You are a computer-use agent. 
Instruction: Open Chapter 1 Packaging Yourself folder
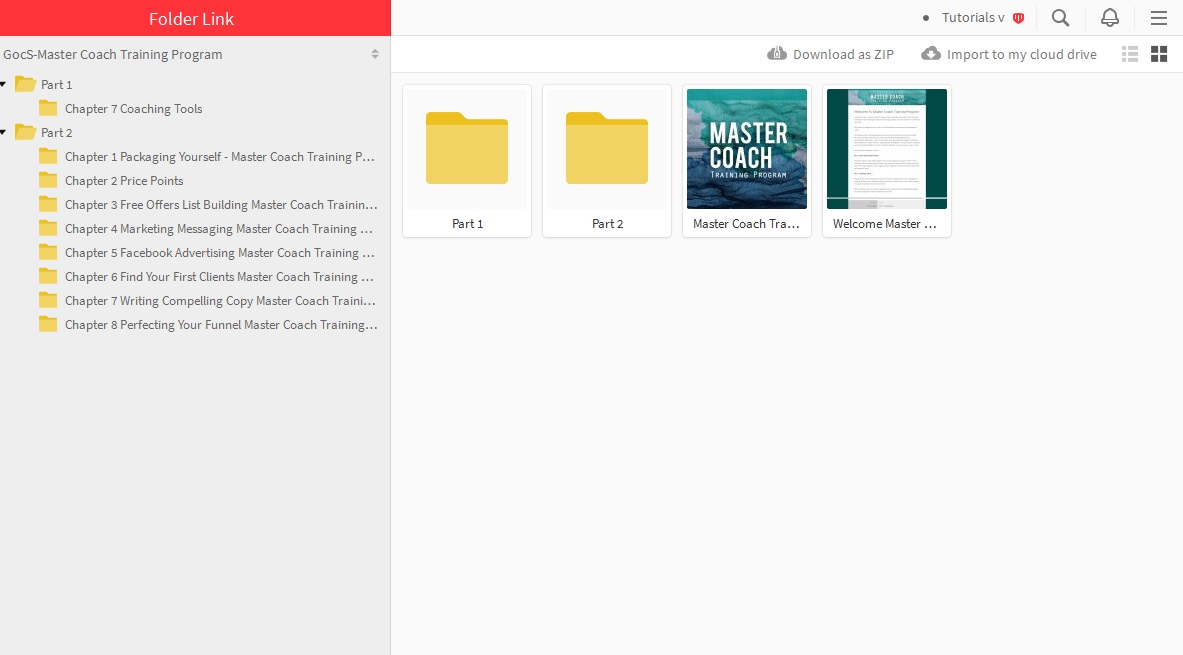220,157
